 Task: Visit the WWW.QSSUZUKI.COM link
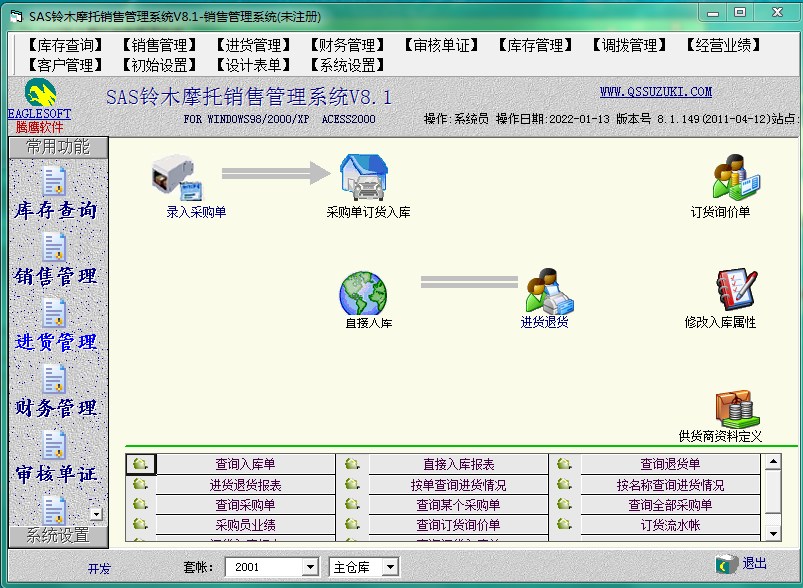click(x=656, y=92)
